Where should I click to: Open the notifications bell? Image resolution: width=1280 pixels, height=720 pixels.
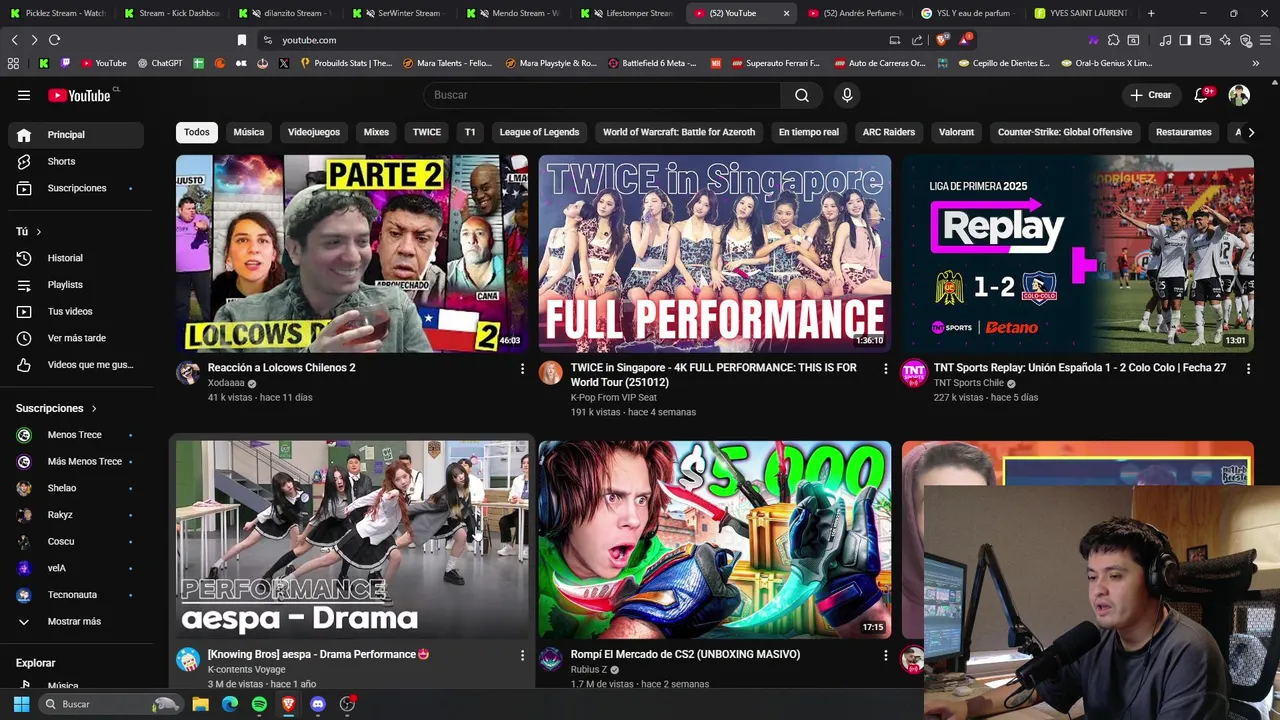(x=1202, y=95)
